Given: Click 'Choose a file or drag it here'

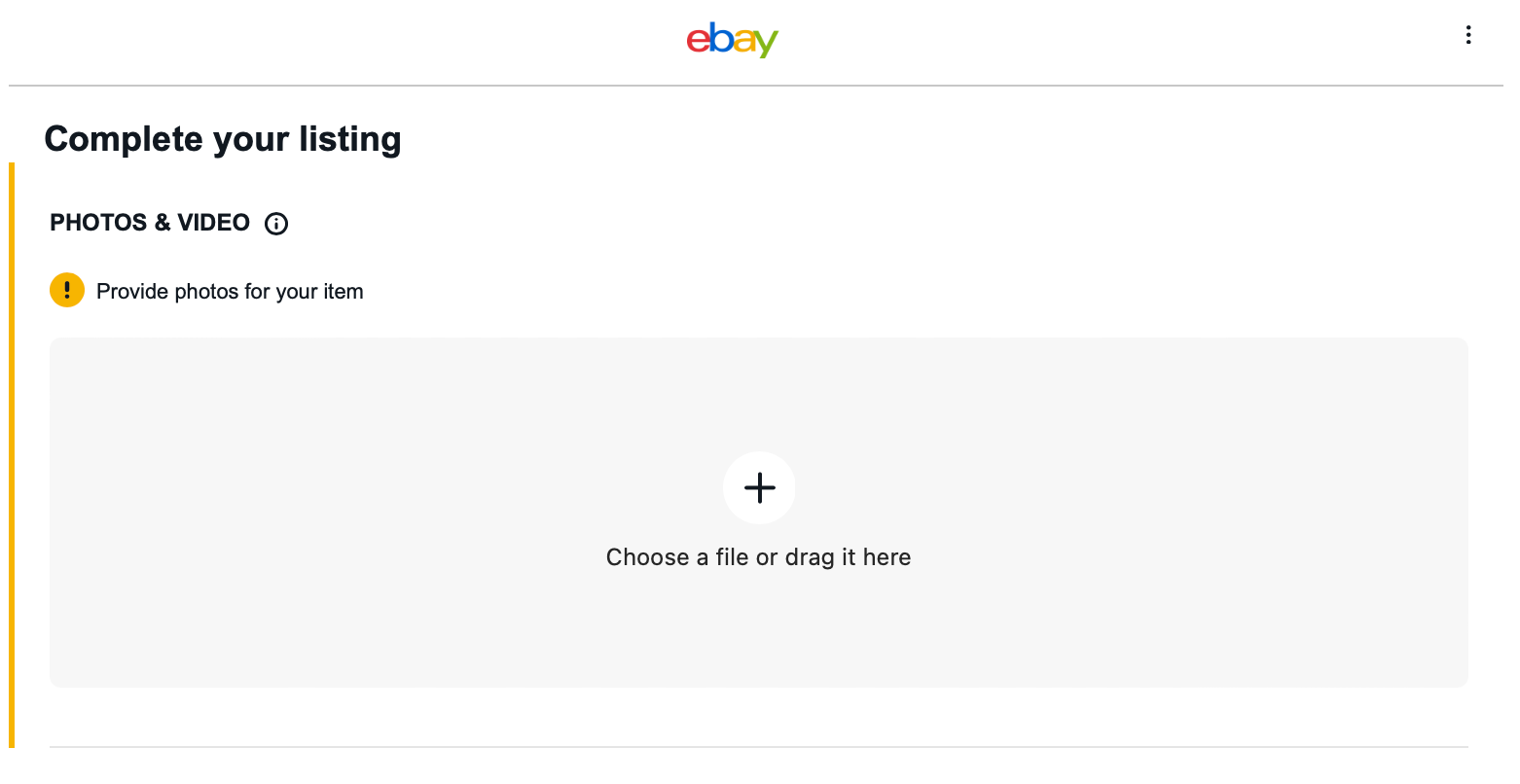Looking at the screenshot, I should 758,557.
